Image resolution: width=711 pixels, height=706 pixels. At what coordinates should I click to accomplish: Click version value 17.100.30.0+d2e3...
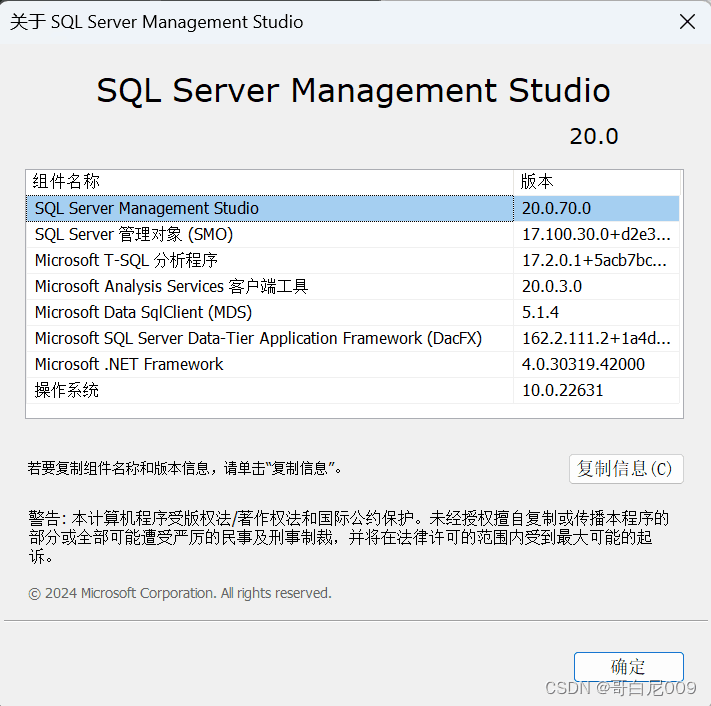596,234
